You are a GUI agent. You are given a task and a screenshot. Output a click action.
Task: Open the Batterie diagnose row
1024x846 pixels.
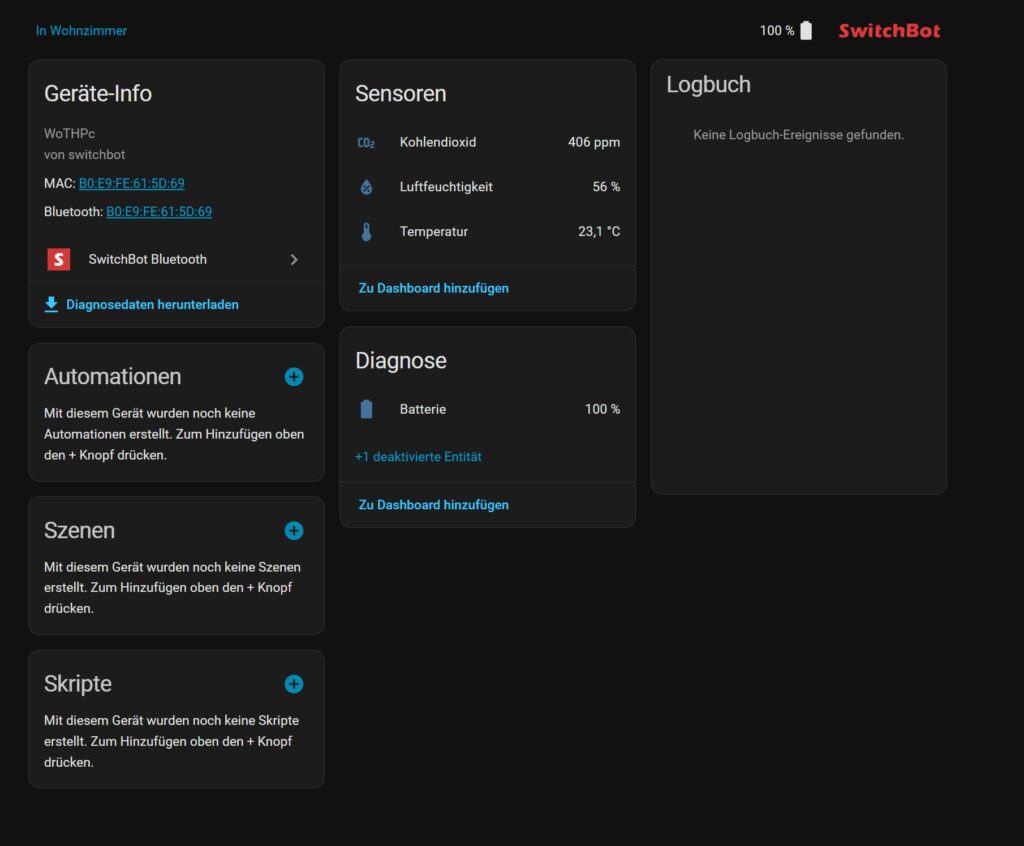click(488, 409)
